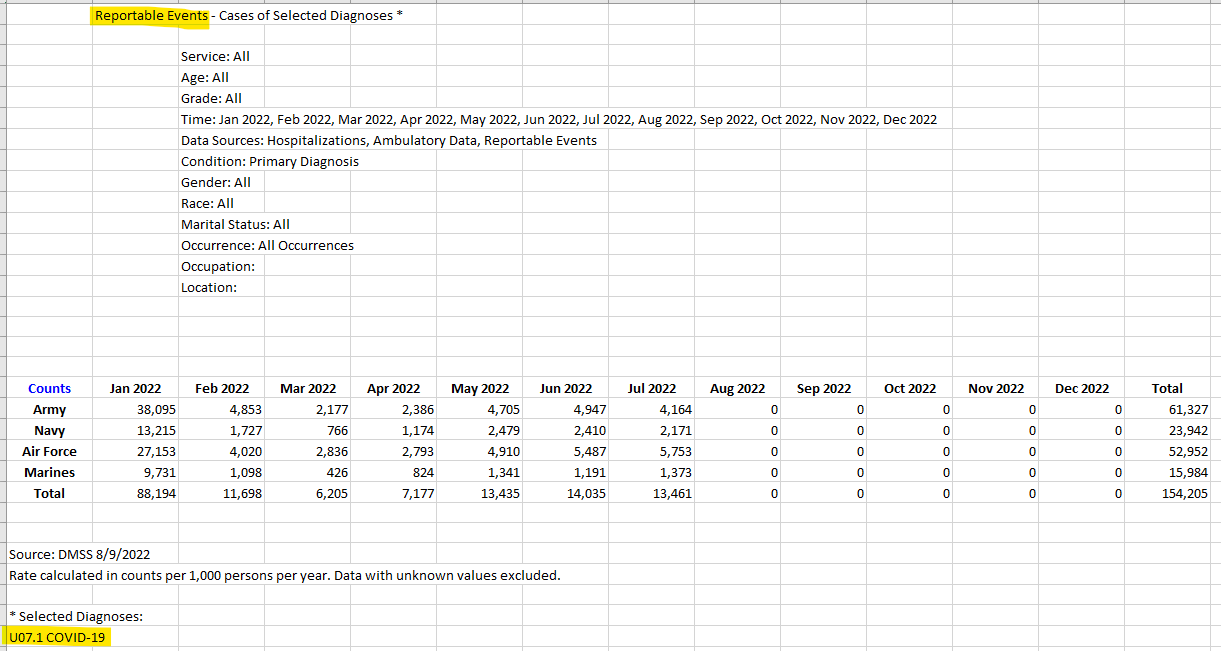
Task: Select the Age: All cell
Action: 205,77
